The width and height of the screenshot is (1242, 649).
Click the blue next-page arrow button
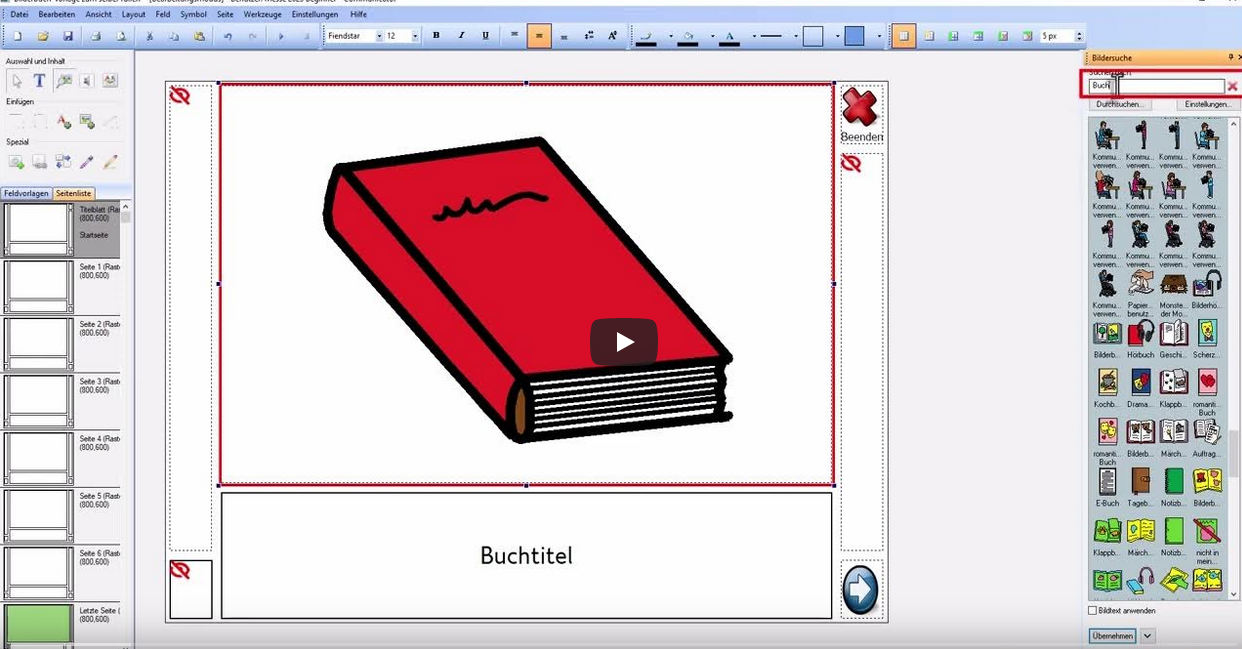(860, 590)
